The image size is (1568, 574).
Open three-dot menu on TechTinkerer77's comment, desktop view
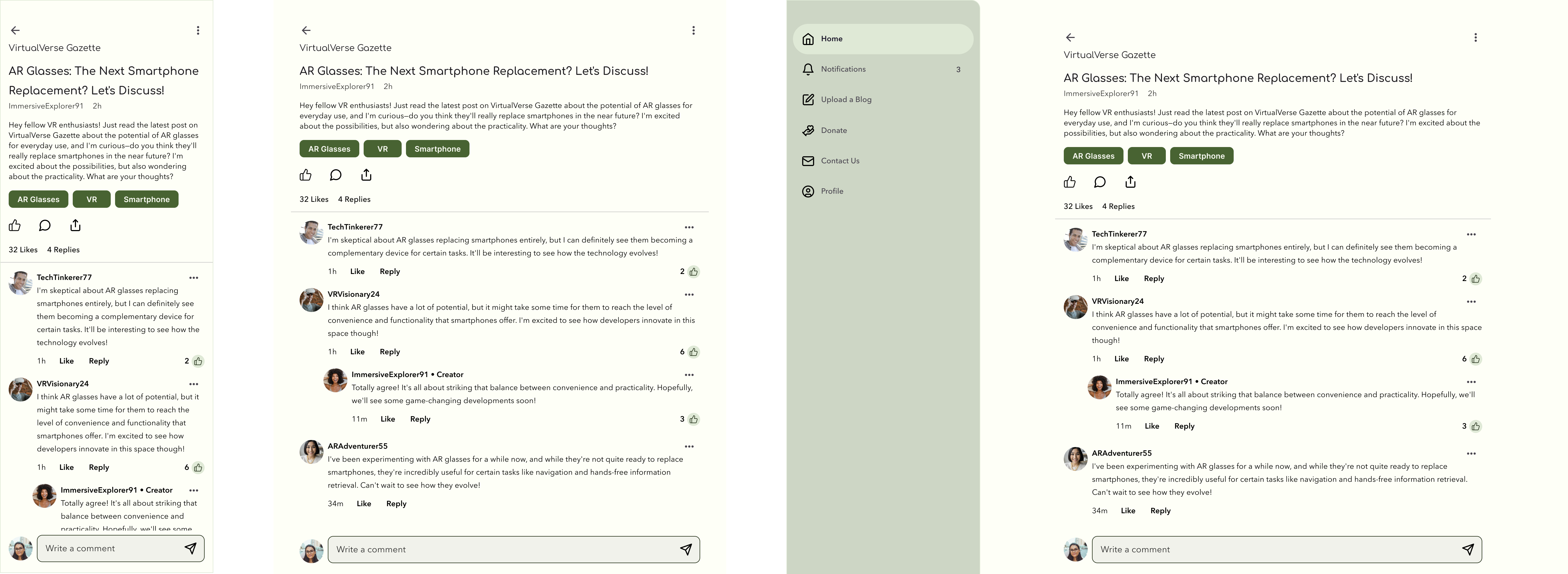click(1471, 234)
